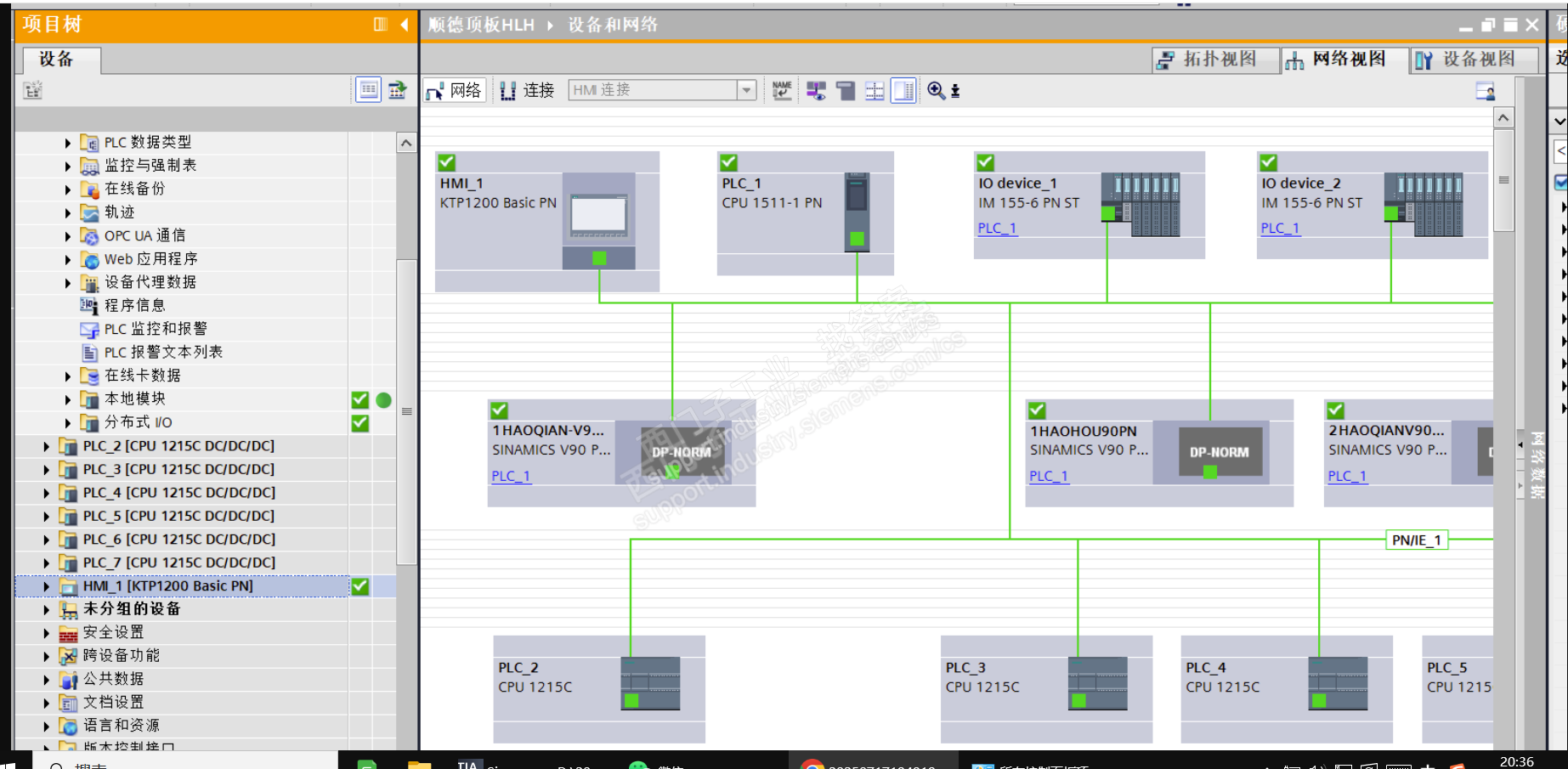
Task: Click the tree-with-sparkle icon under 设备 tab
Action: (33, 90)
